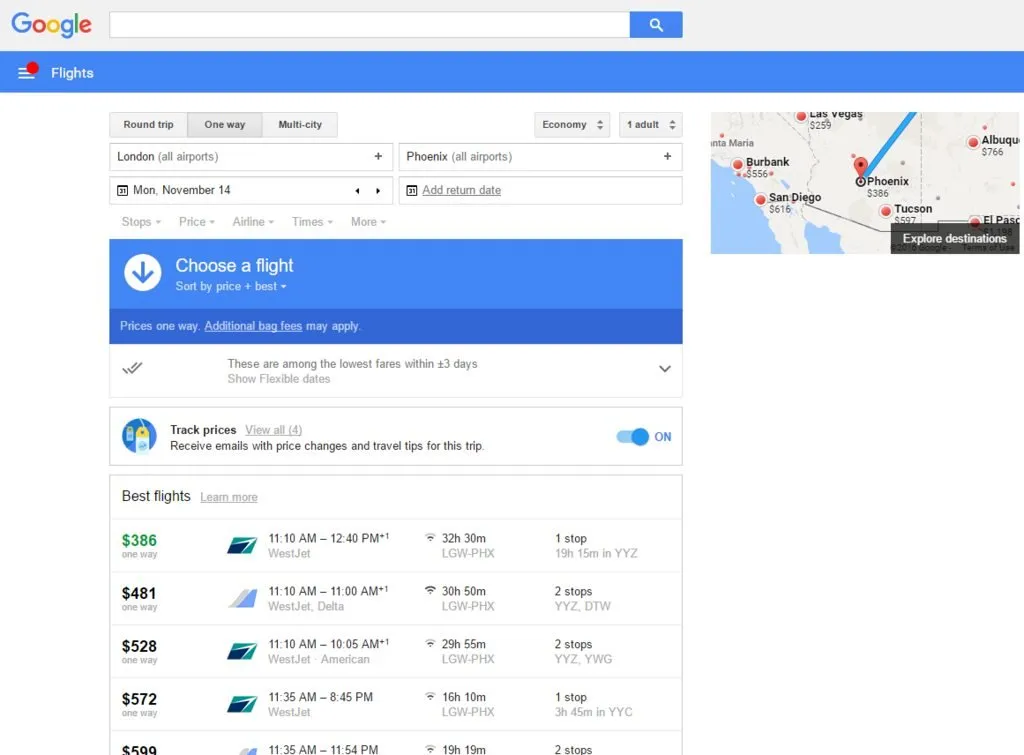Click the Add return date field
This screenshot has width=1024, height=755.
[x=461, y=190]
